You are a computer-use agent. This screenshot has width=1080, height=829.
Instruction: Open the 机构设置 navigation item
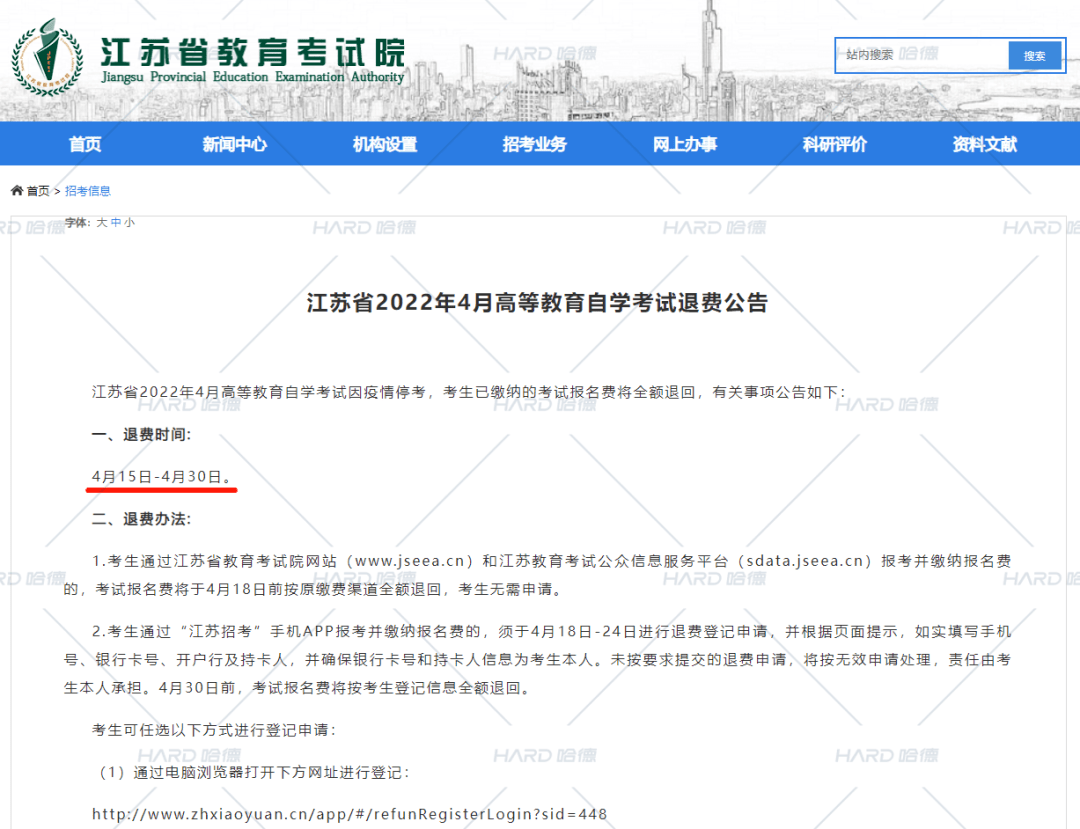coord(385,144)
